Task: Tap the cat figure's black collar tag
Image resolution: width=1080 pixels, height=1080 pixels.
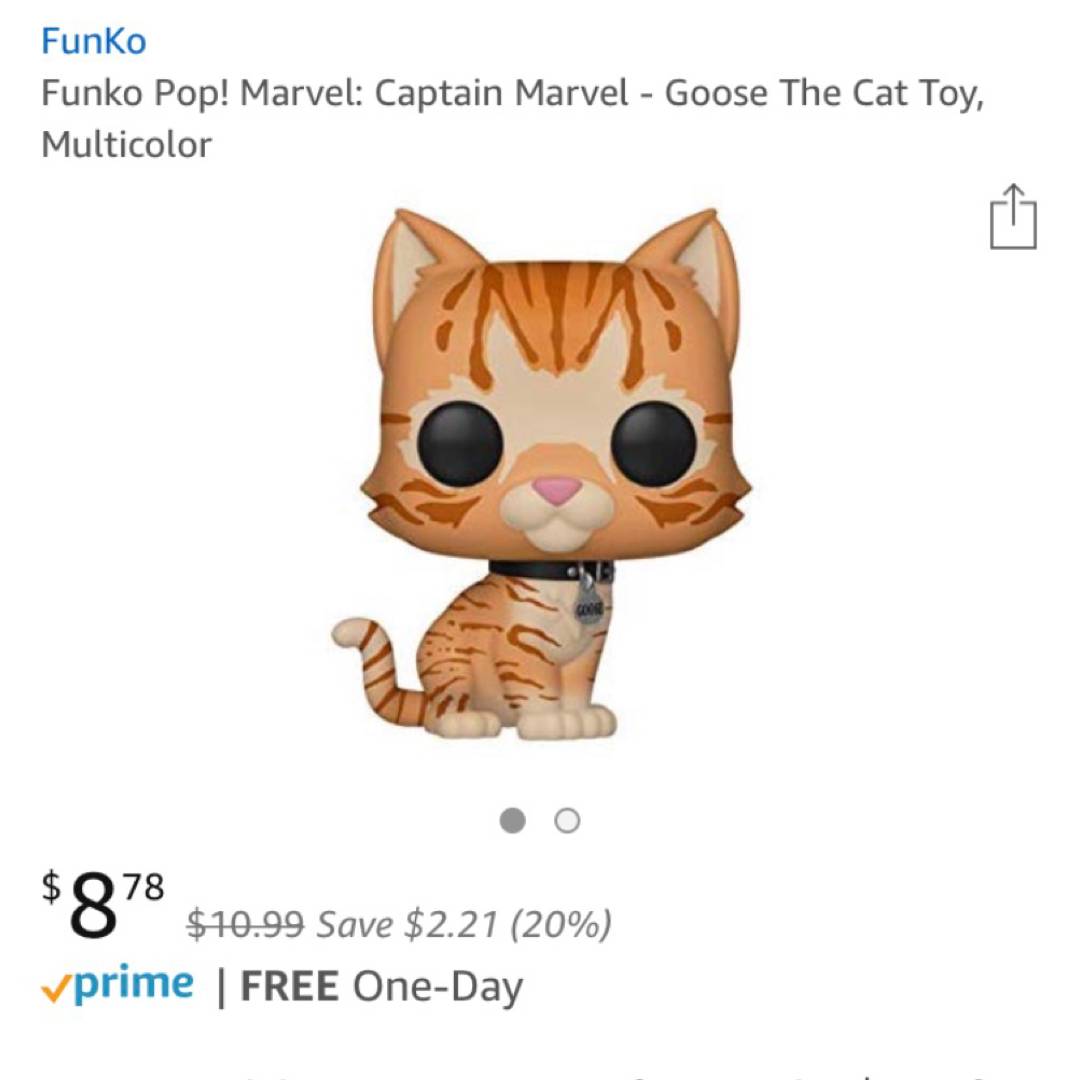Action: coord(589,605)
